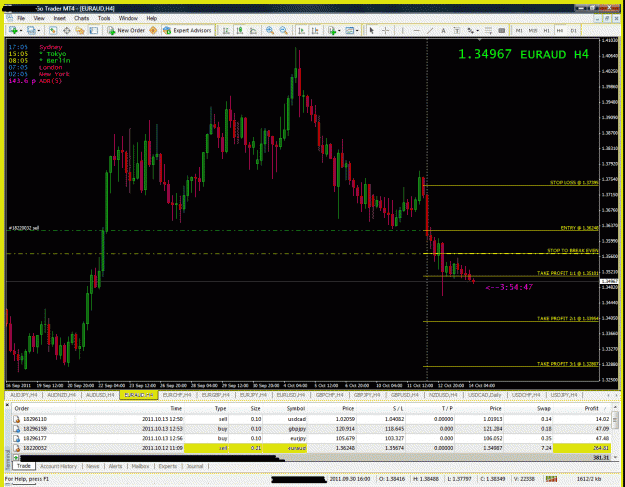Toggle the Market Watch panel icon
This screenshot has width=625, height=487.
pos(53,30)
